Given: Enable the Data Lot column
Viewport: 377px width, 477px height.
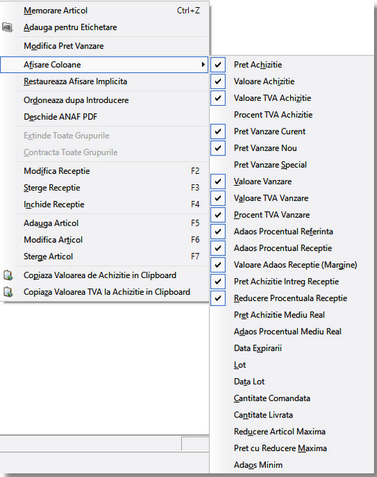Looking at the screenshot, I should point(292,381).
